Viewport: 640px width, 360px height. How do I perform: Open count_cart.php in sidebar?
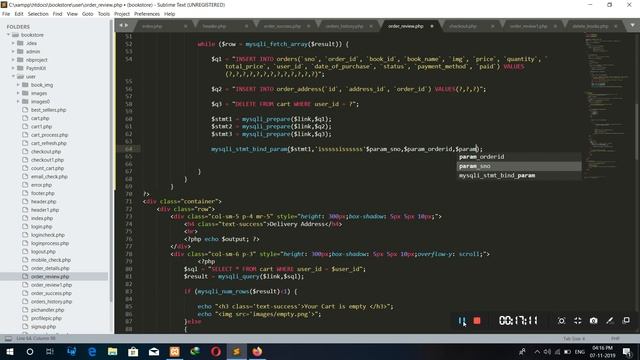(47, 168)
